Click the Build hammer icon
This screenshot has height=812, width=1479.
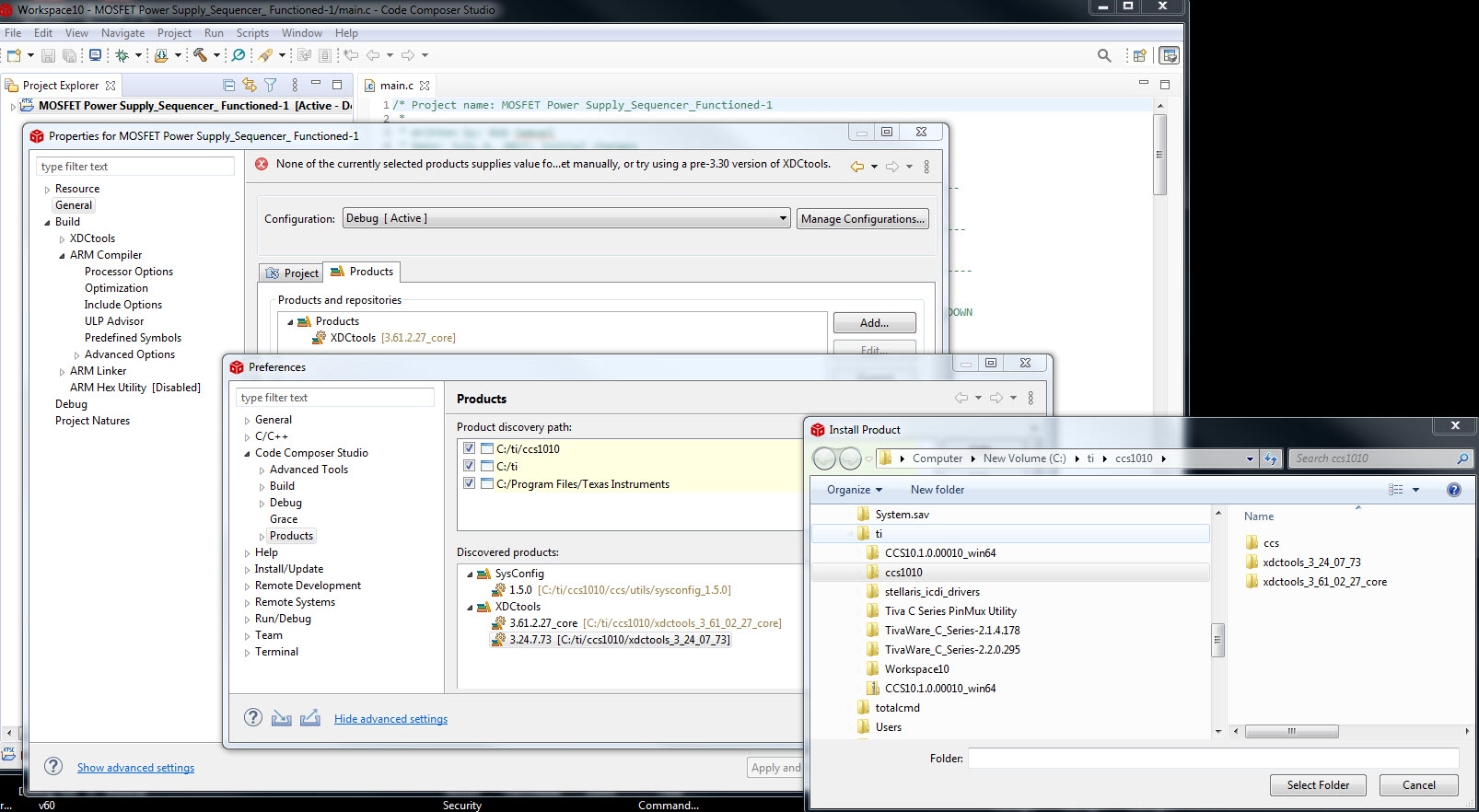200,55
